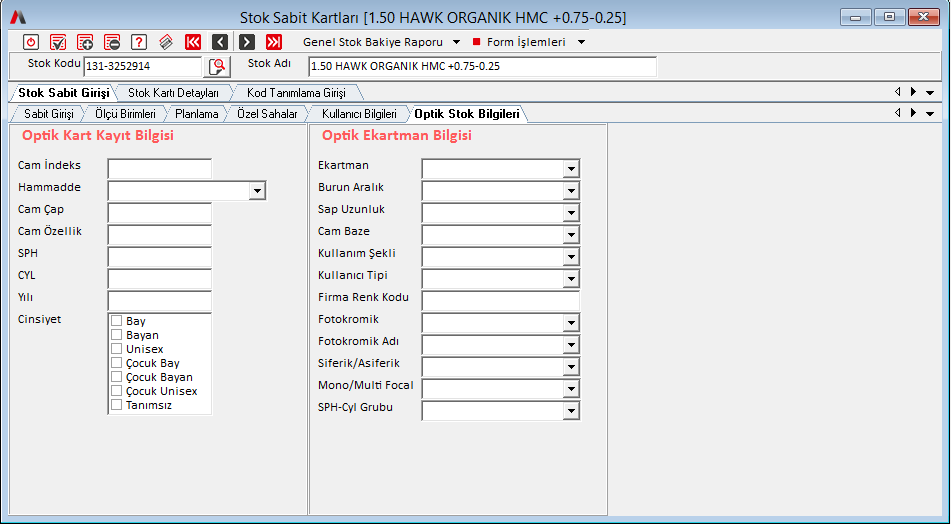
Task: Tick the Bay checkbox
Action: (116, 321)
